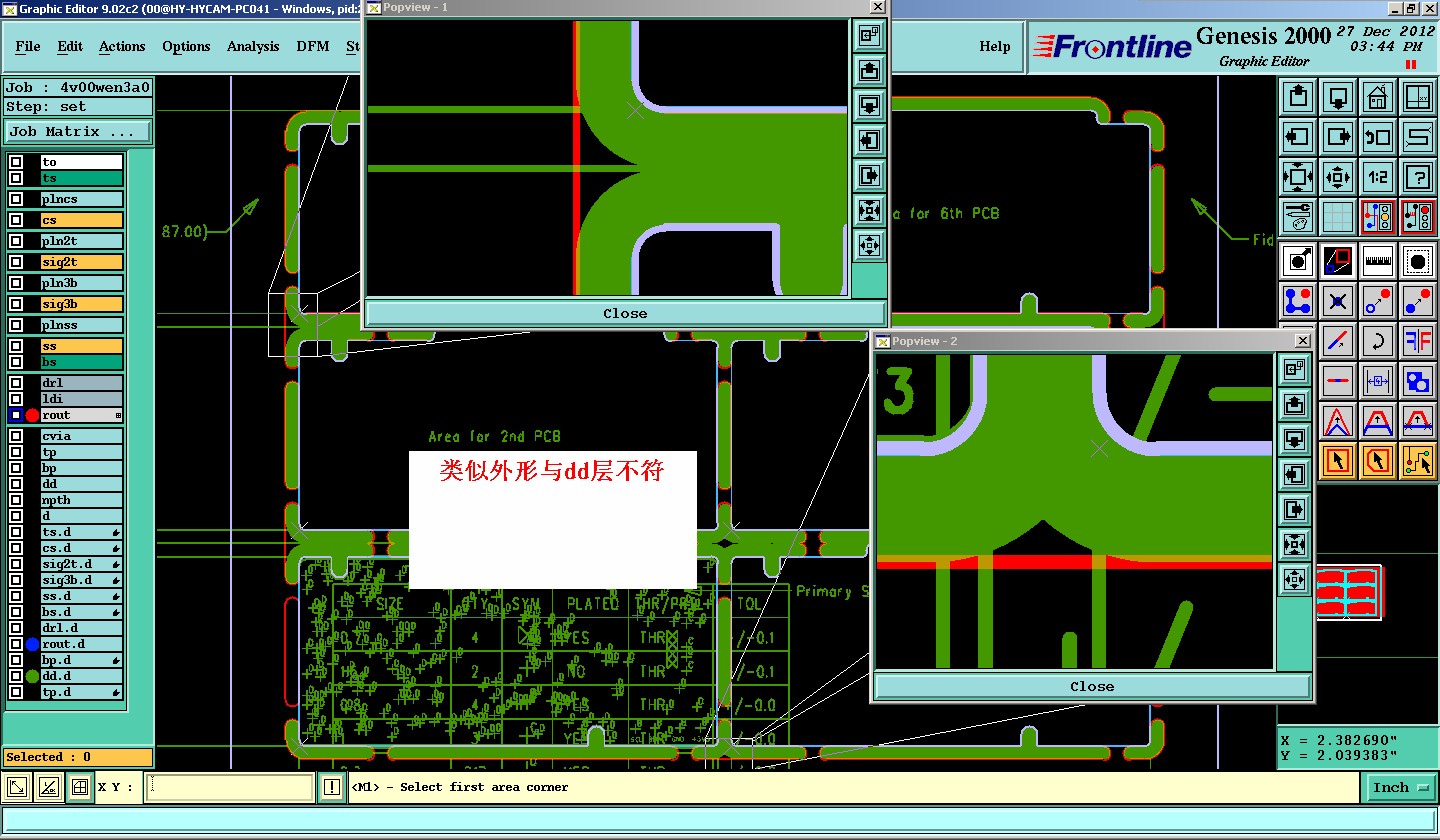
Task: Toggle checkbox for layer 'plncs'
Action: coord(16,199)
